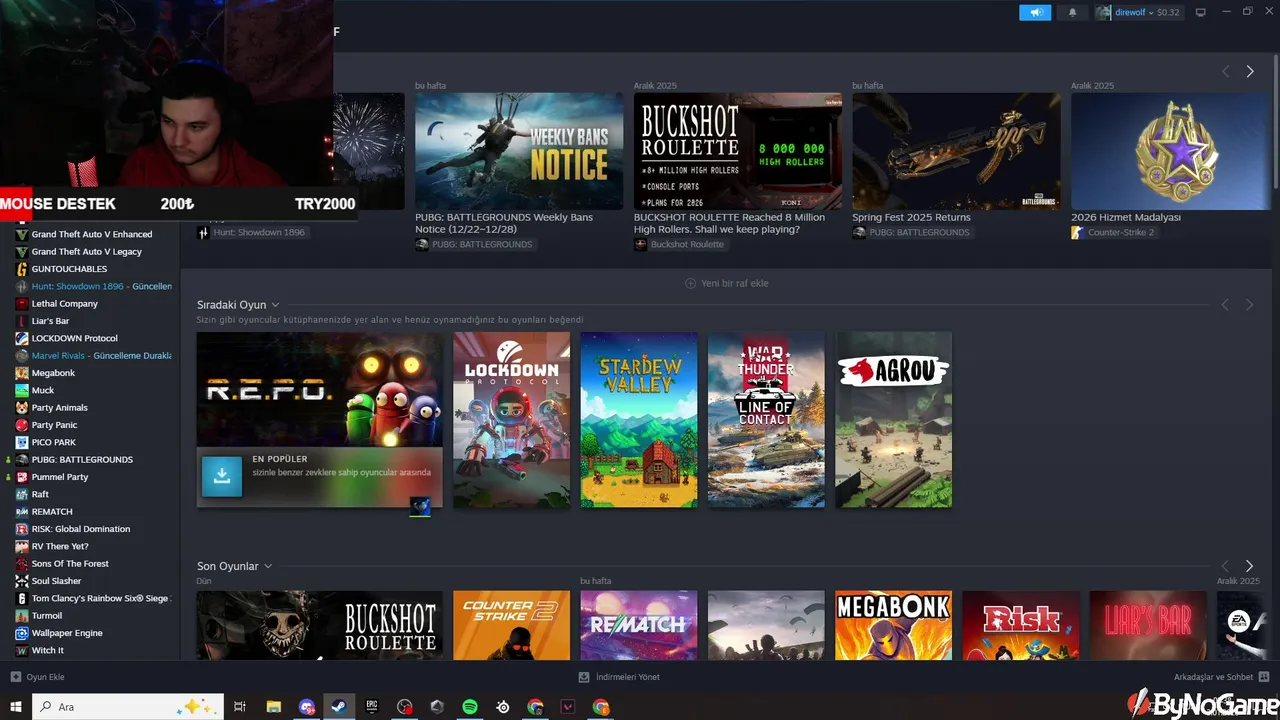The height and width of the screenshot is (720, 1280).
Task: Open PUBG Weekly Bans Notice news image
Action: pos(519,151)
